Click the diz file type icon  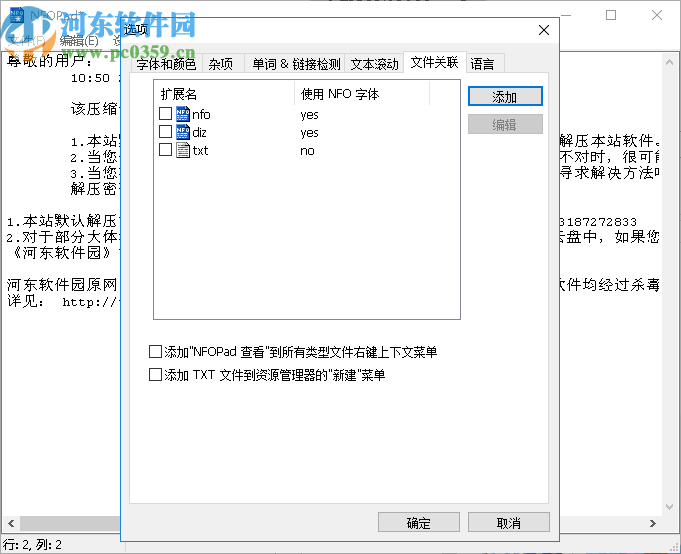[x=183, y=132]
